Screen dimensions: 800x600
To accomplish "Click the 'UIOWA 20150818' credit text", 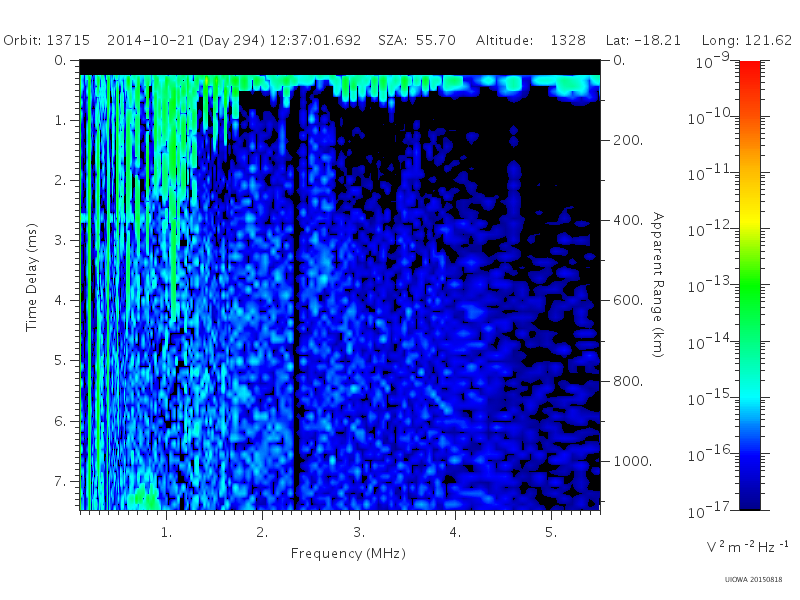I will click(x=753, y=580).
